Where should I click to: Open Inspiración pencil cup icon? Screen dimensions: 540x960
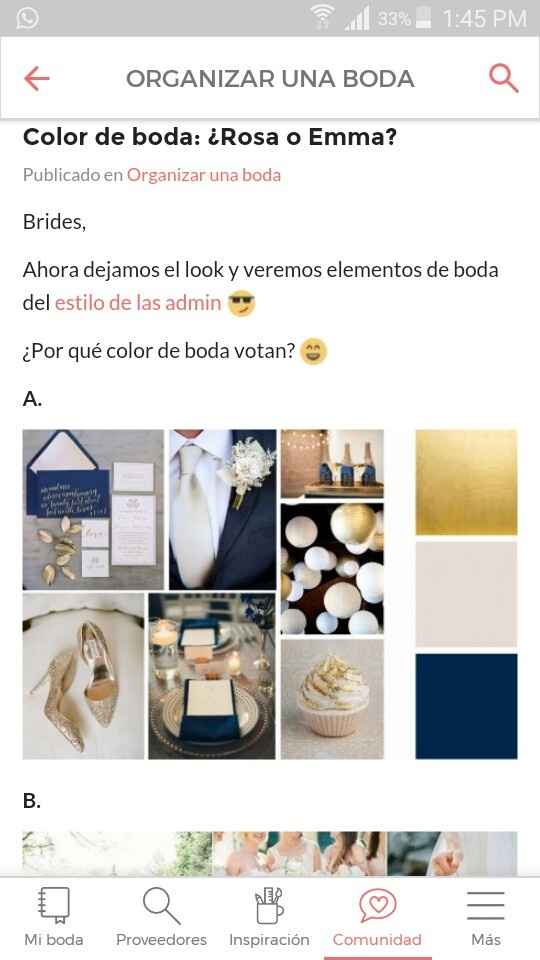[x=269, y=906]
